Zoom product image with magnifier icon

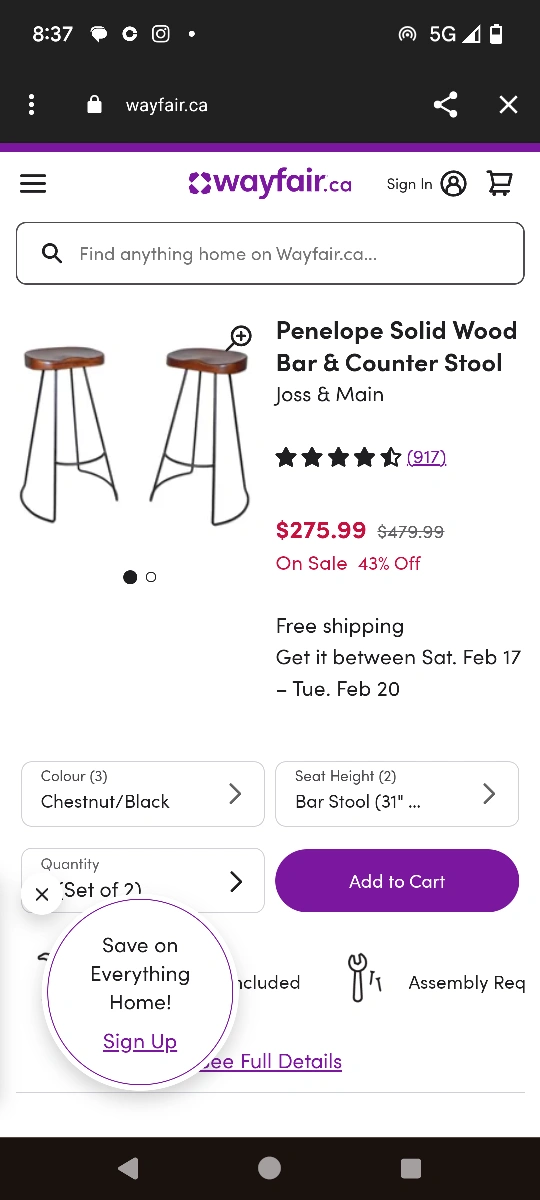[239, 337]
